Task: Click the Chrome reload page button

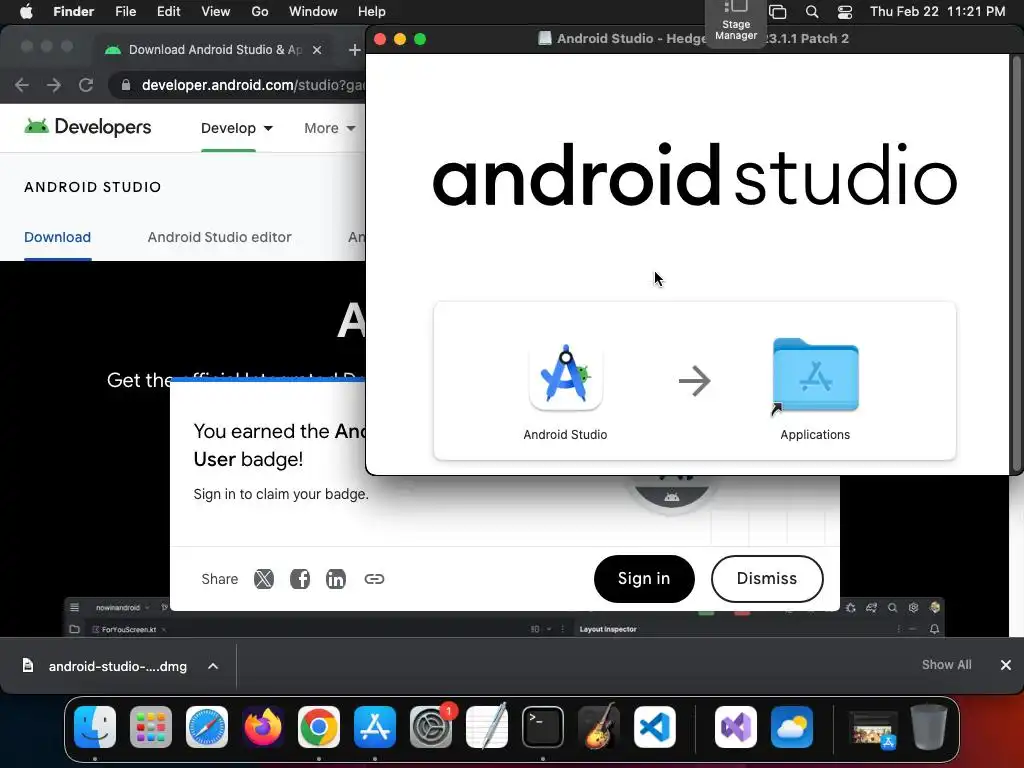Action: [86, 85]
